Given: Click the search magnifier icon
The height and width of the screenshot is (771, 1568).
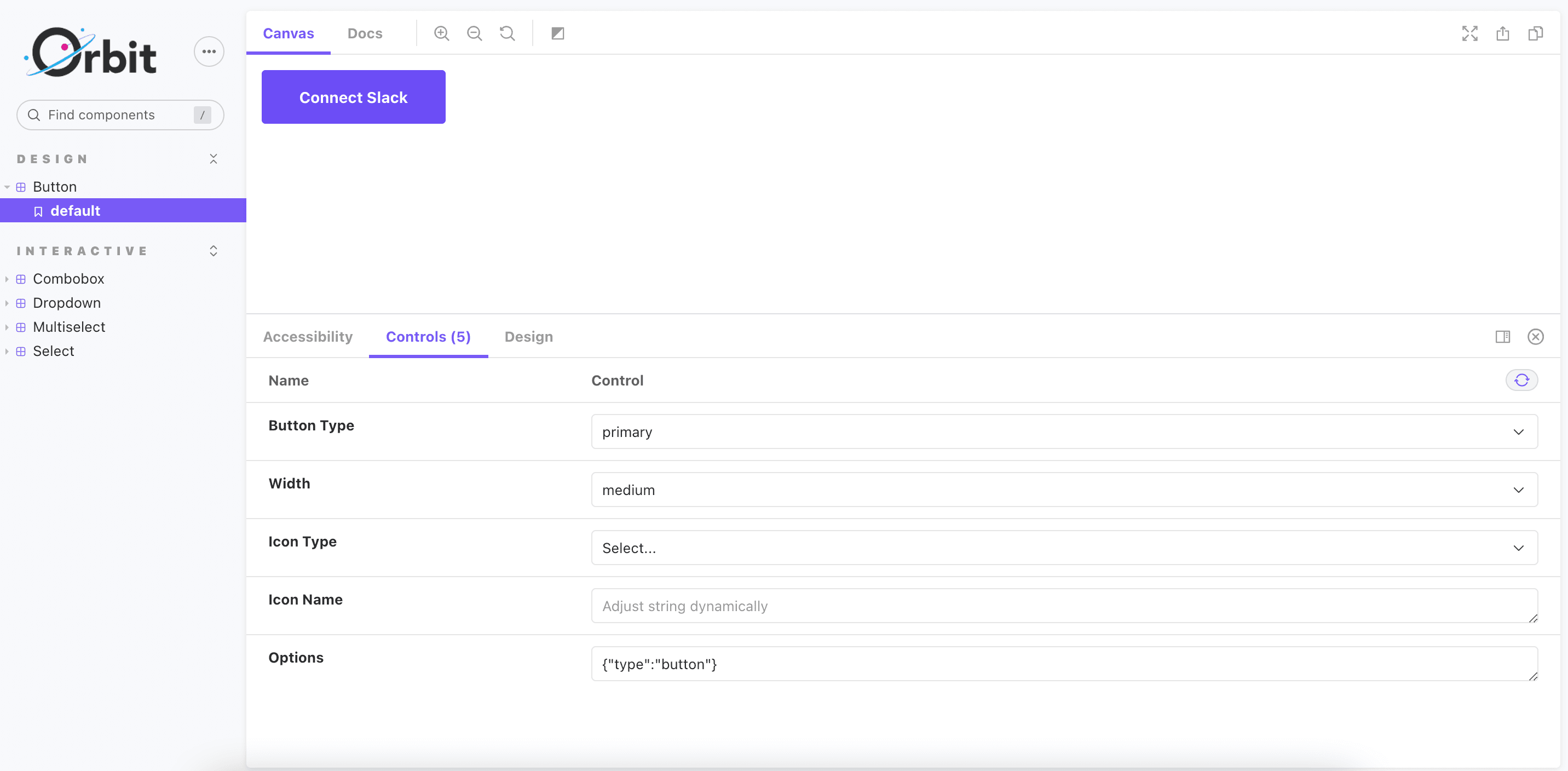Looking at the screenshot, I should click(34, 115).
